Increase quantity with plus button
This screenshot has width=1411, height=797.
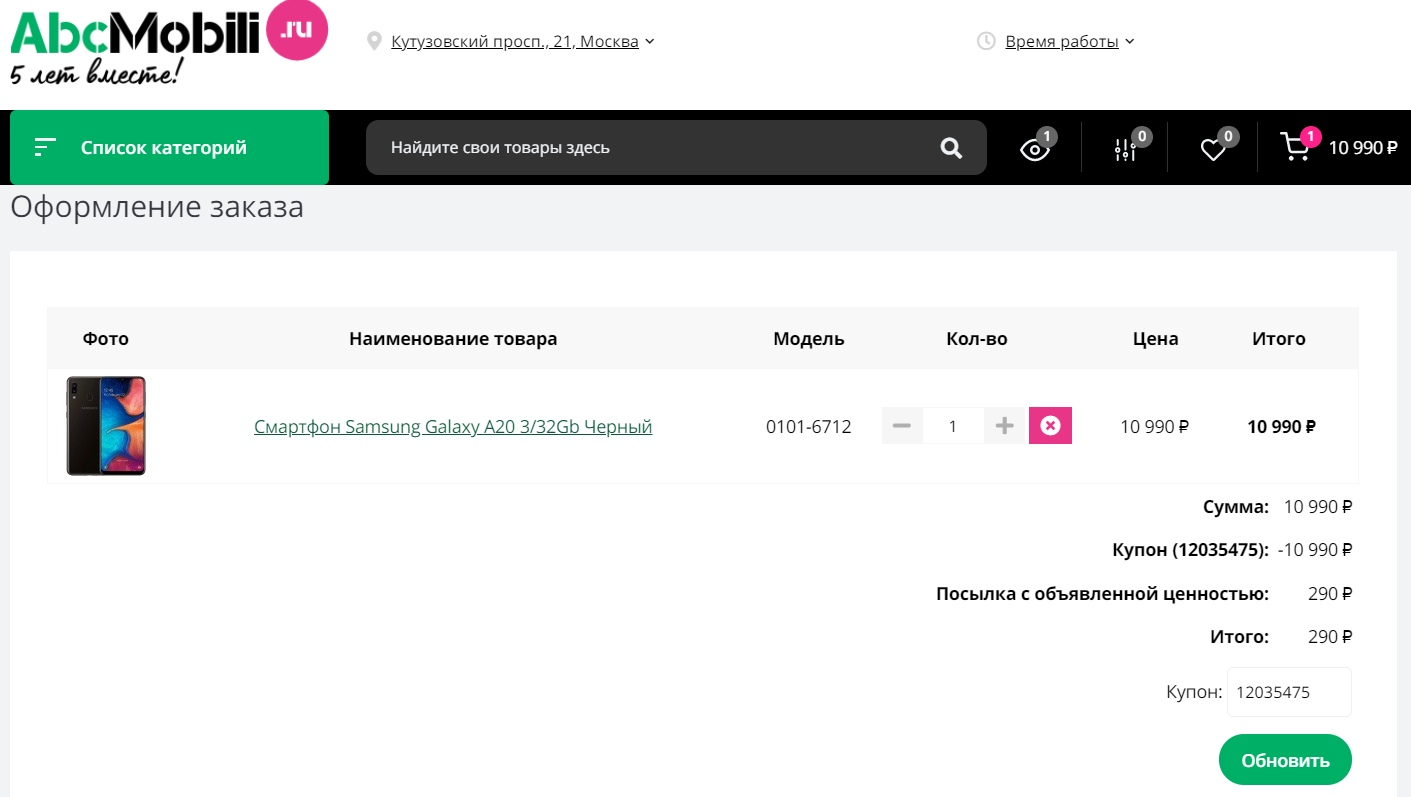pyautogui.click(x=1005, y=426)
